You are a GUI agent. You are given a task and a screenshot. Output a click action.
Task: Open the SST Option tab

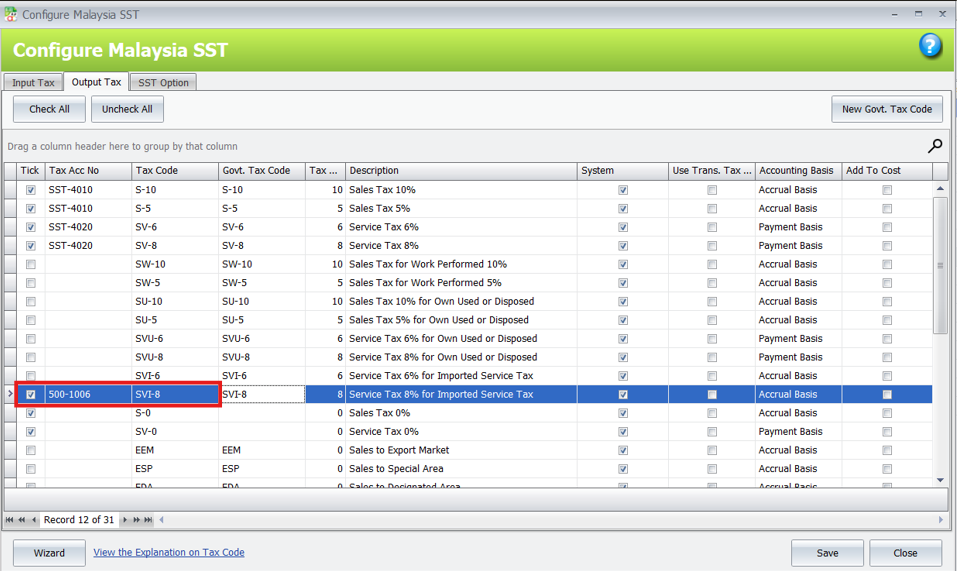pos(164,82)
